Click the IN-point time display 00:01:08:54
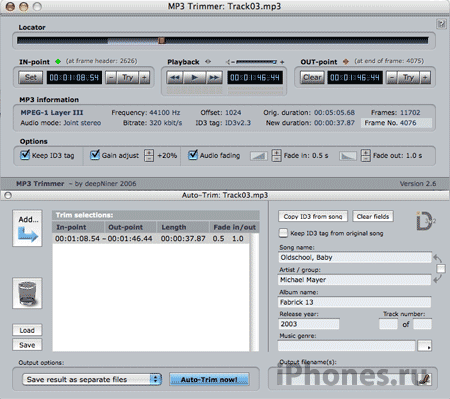This screenshot has height=399, width=450. point(74,78)
